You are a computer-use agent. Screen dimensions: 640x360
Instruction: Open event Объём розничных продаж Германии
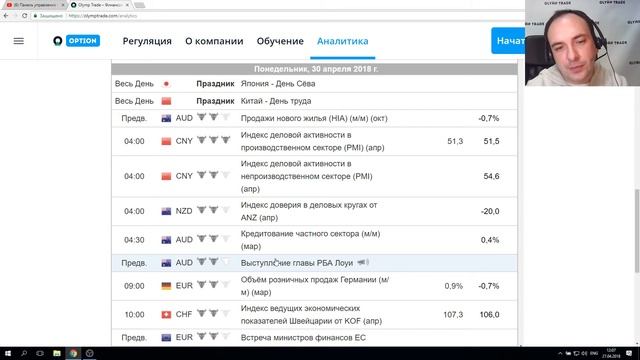click(x=315, y=286)
